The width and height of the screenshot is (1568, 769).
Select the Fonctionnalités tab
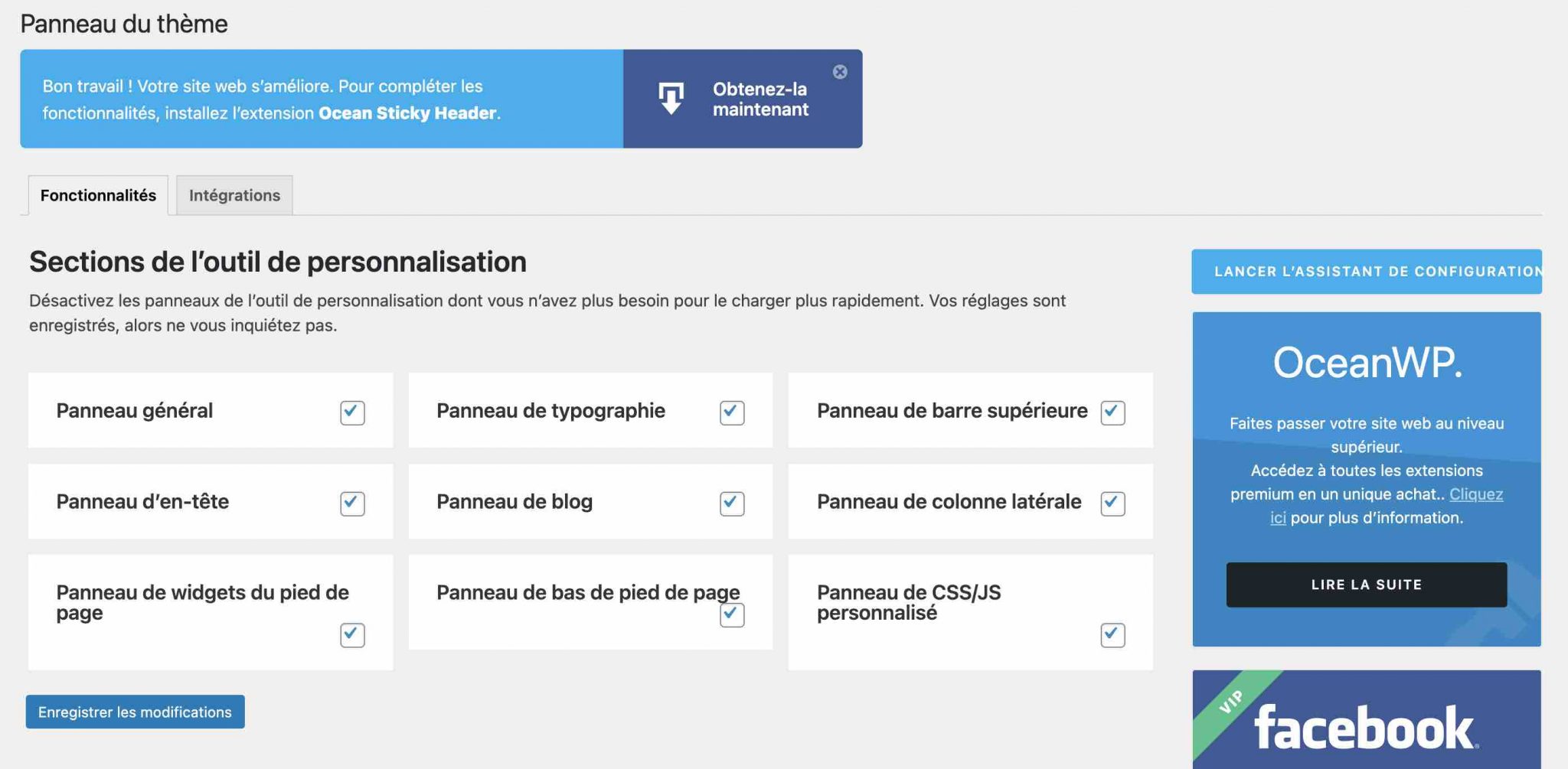click(x=98, y=195)
